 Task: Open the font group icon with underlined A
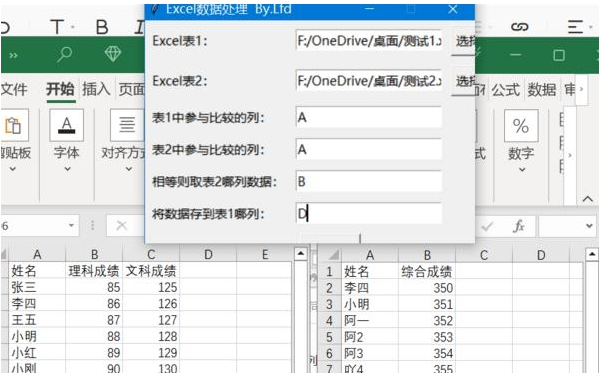click(x=66, y=125)
